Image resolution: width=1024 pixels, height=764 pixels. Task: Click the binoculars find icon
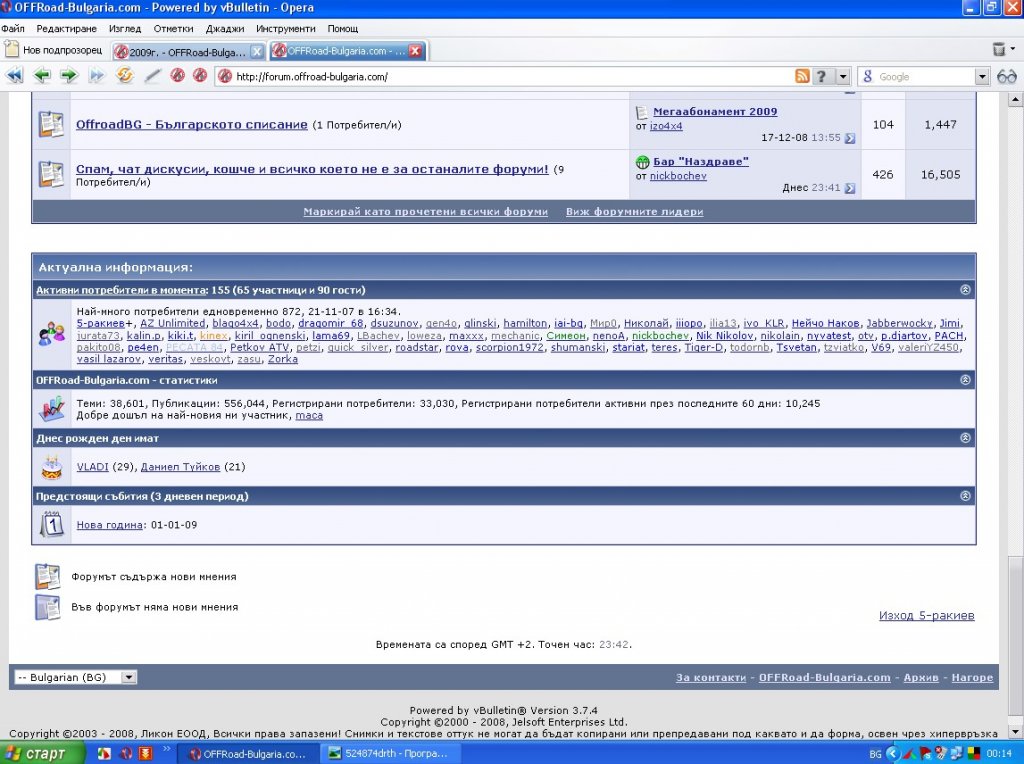tap(1006, 77)
